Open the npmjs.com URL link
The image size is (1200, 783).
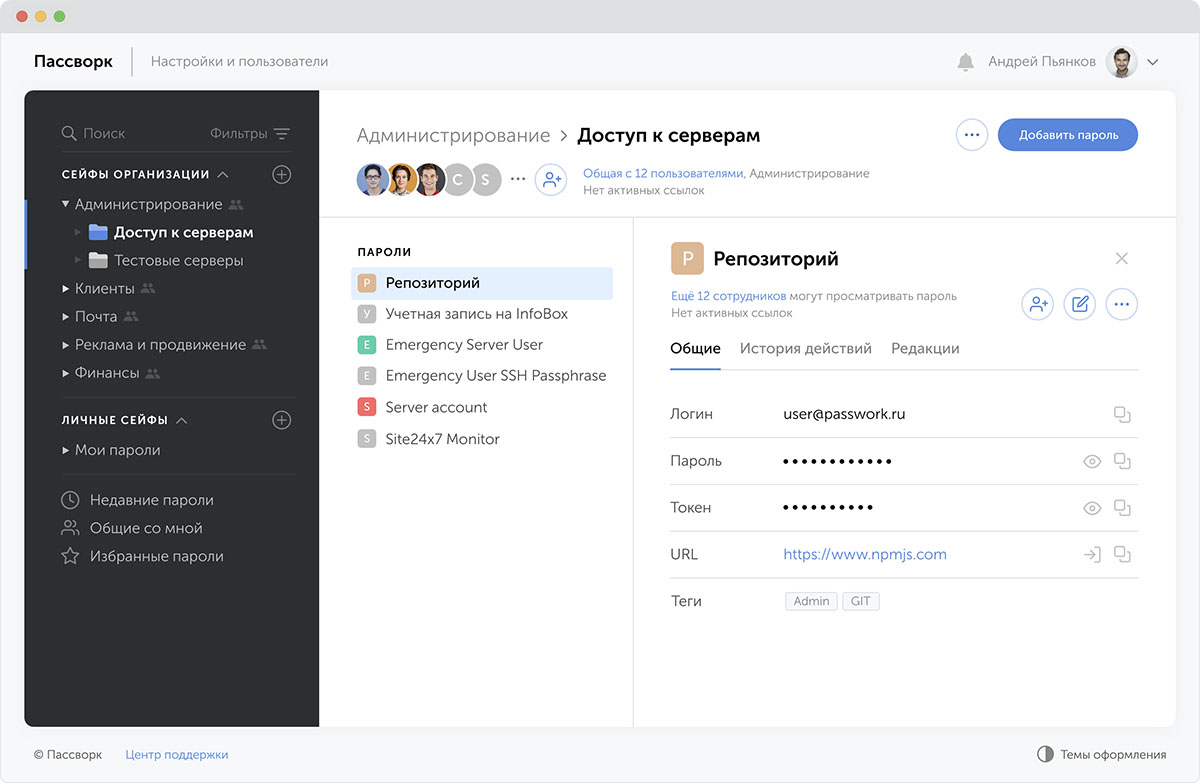(864, 554)
